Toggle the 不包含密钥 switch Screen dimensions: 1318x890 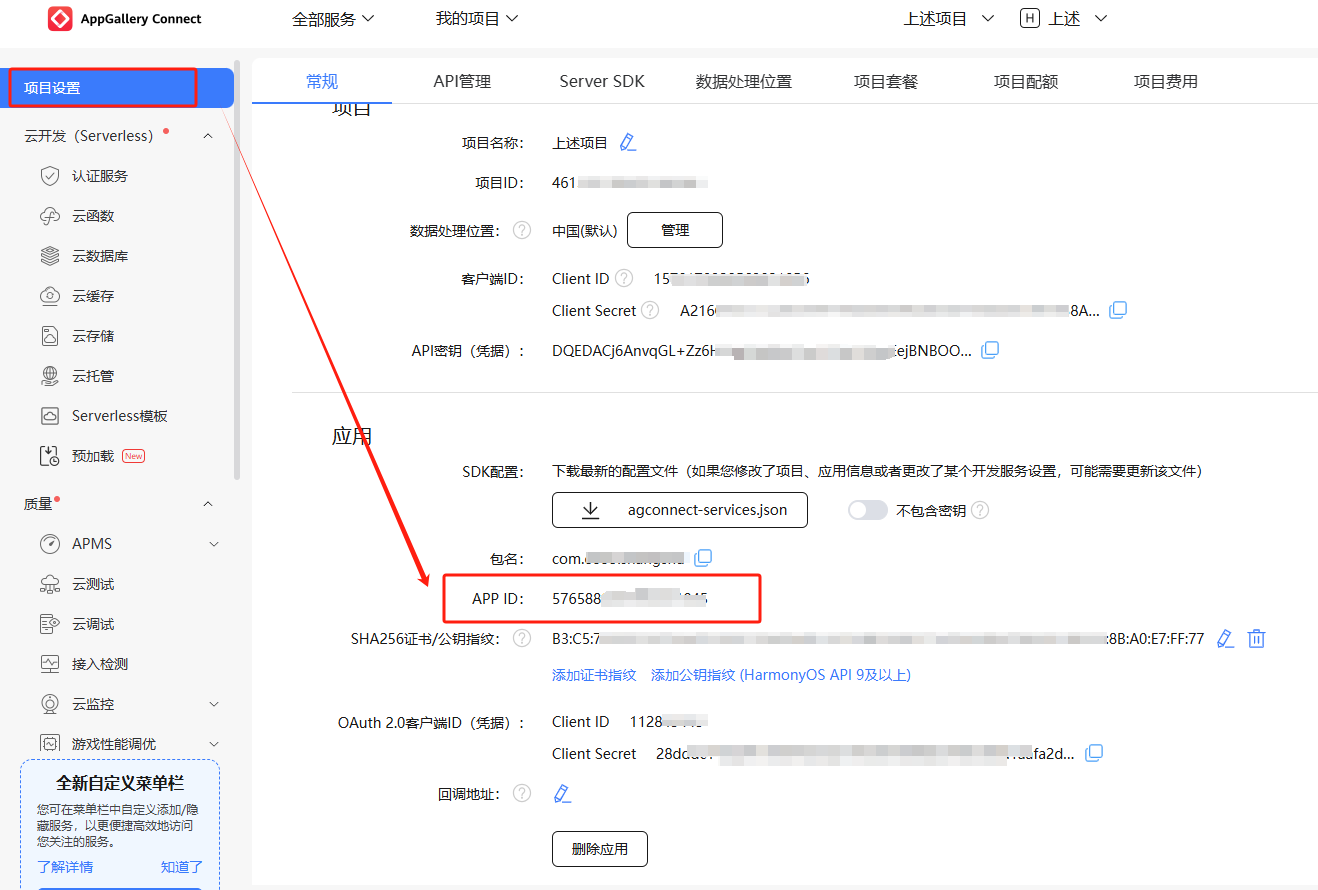click(867, 510)
